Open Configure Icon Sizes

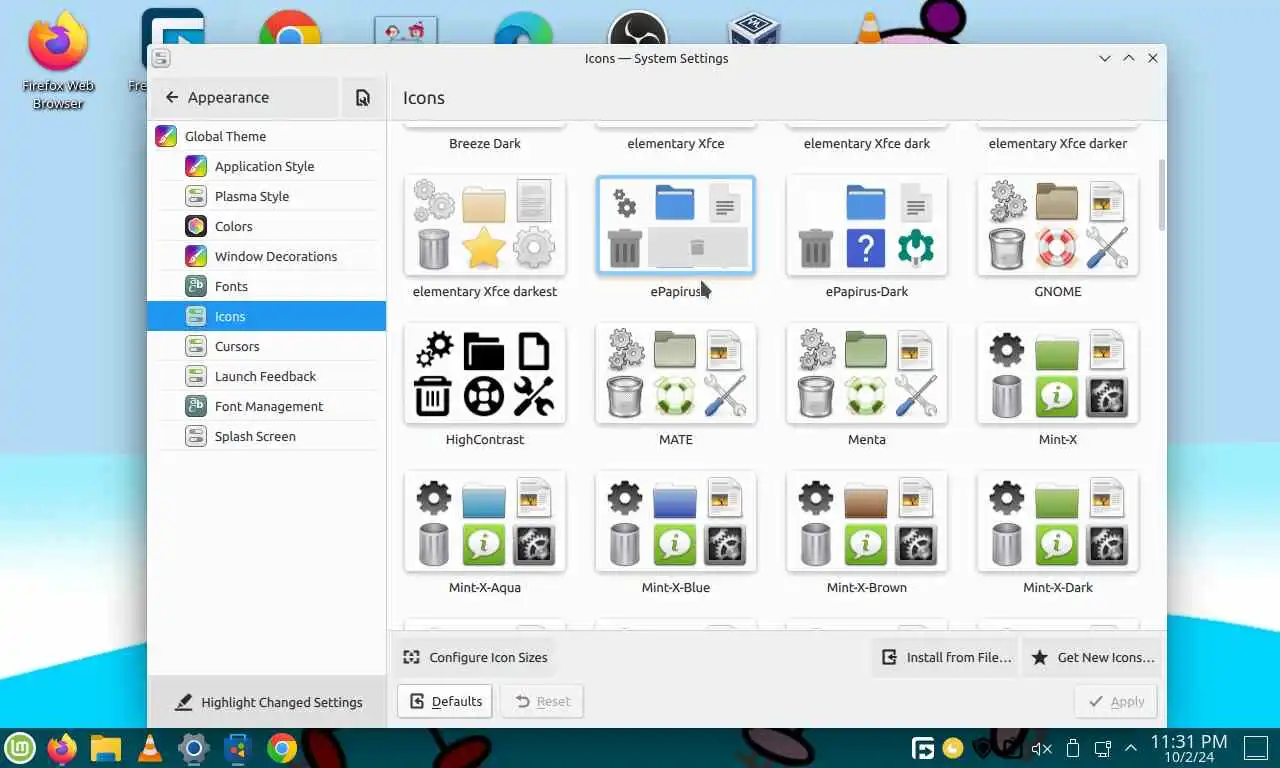pos(475,657)
